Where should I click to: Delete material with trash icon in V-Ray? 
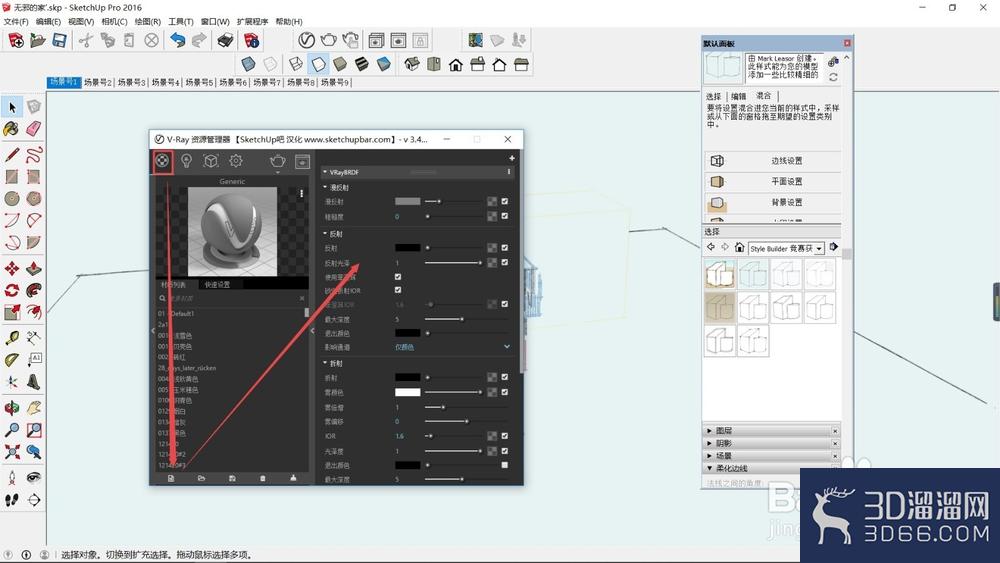263,478
